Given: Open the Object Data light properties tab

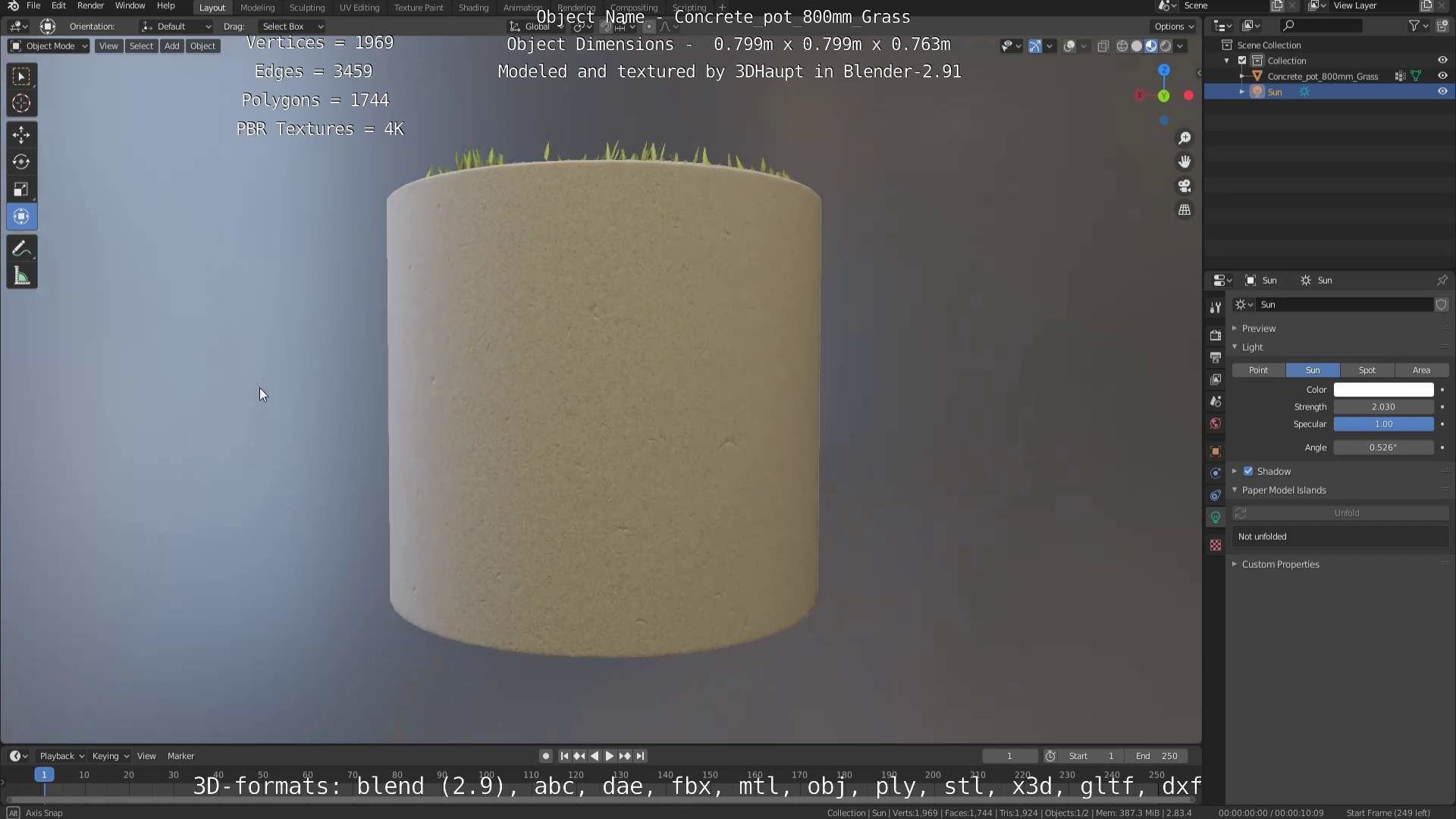Looking at the screenshot, I should [x=1216, y=517].
